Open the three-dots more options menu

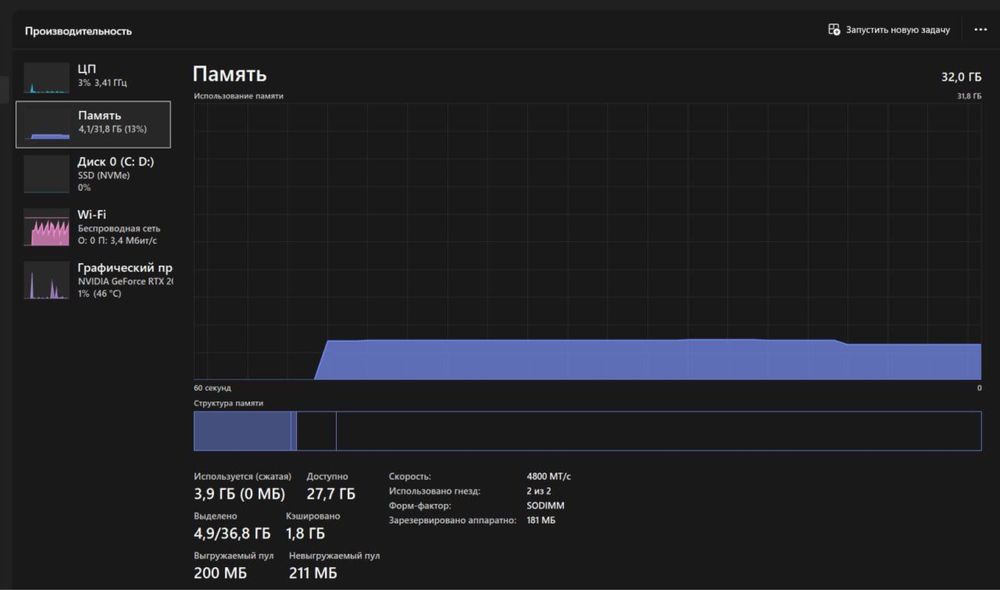pos(980,29)
